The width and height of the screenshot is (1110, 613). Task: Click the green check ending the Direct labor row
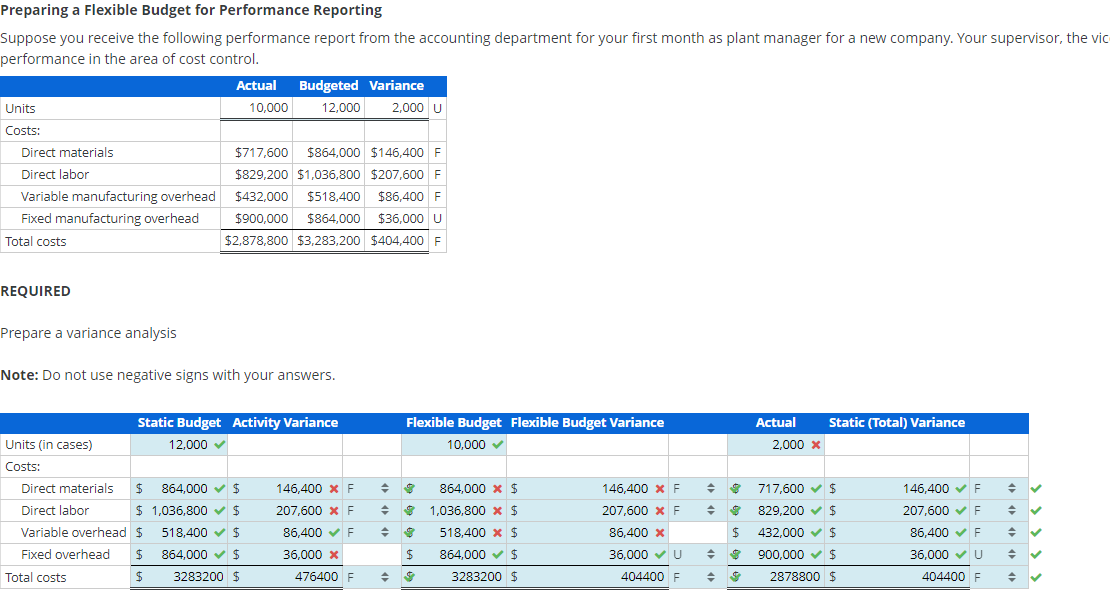point(1037,510)
